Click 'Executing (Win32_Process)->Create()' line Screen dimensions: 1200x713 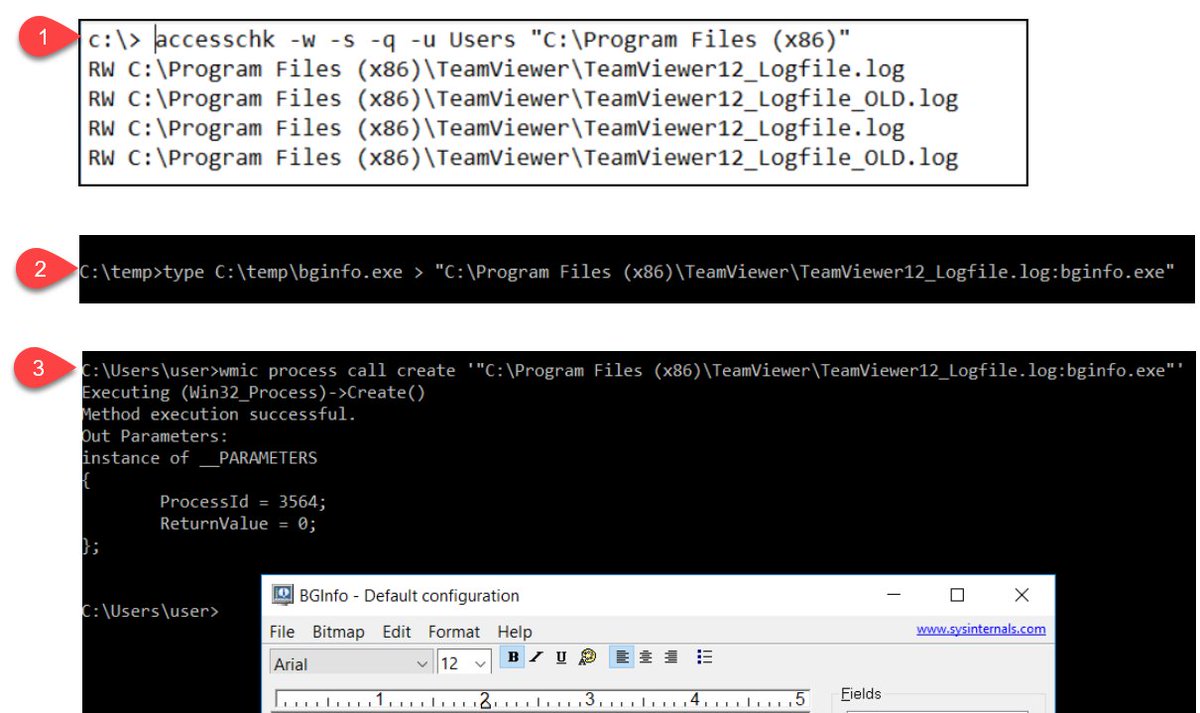coord(253,392)
